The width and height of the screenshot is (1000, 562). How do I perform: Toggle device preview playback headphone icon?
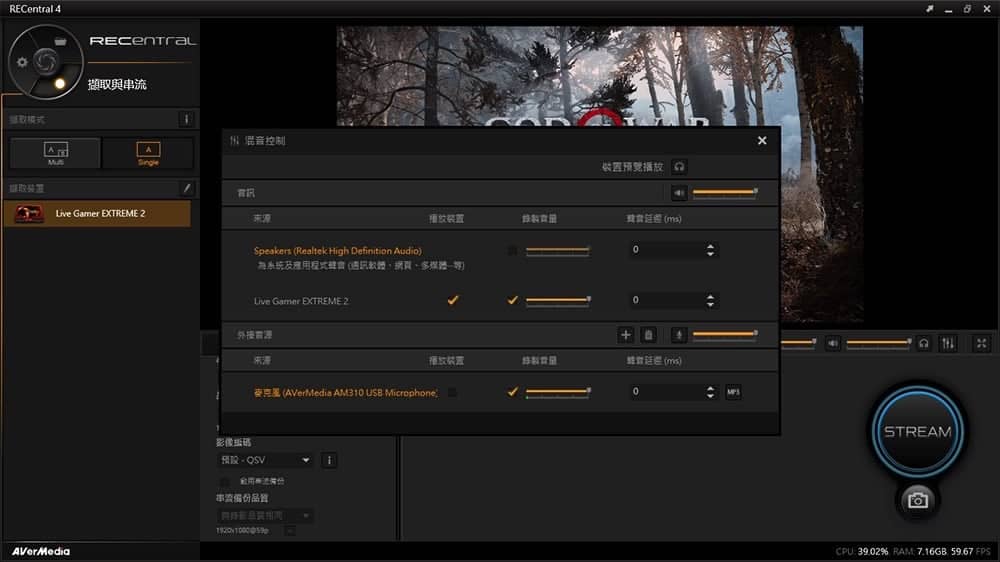pos(679,166)
